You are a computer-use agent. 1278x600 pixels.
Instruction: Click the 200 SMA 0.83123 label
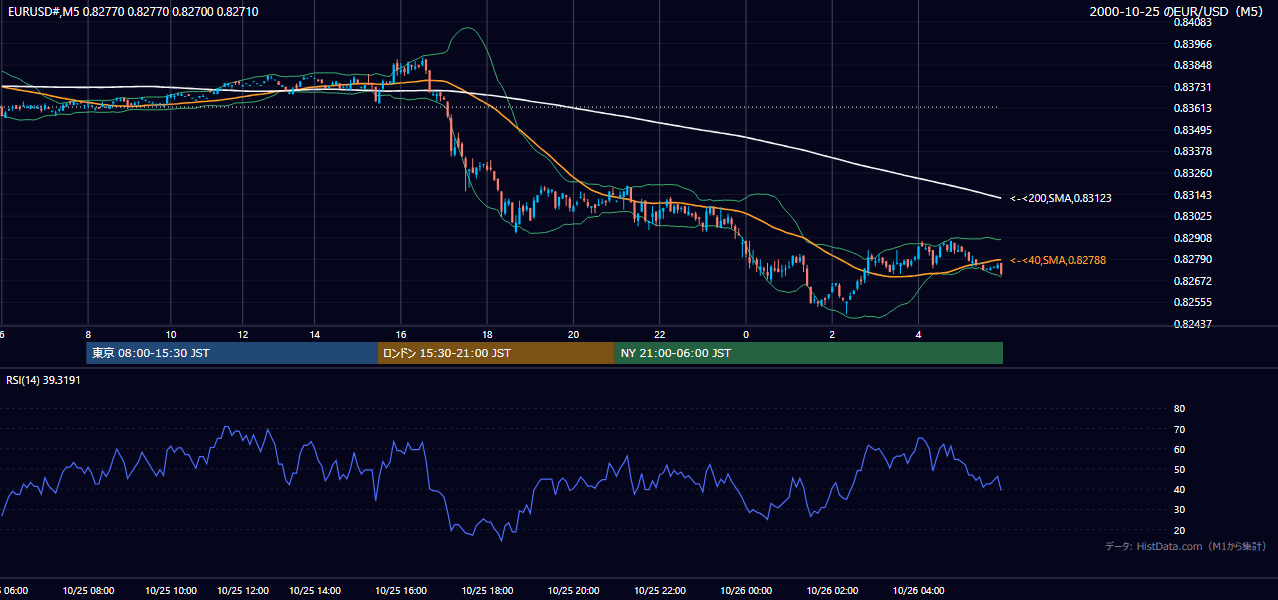(1061, 198)
